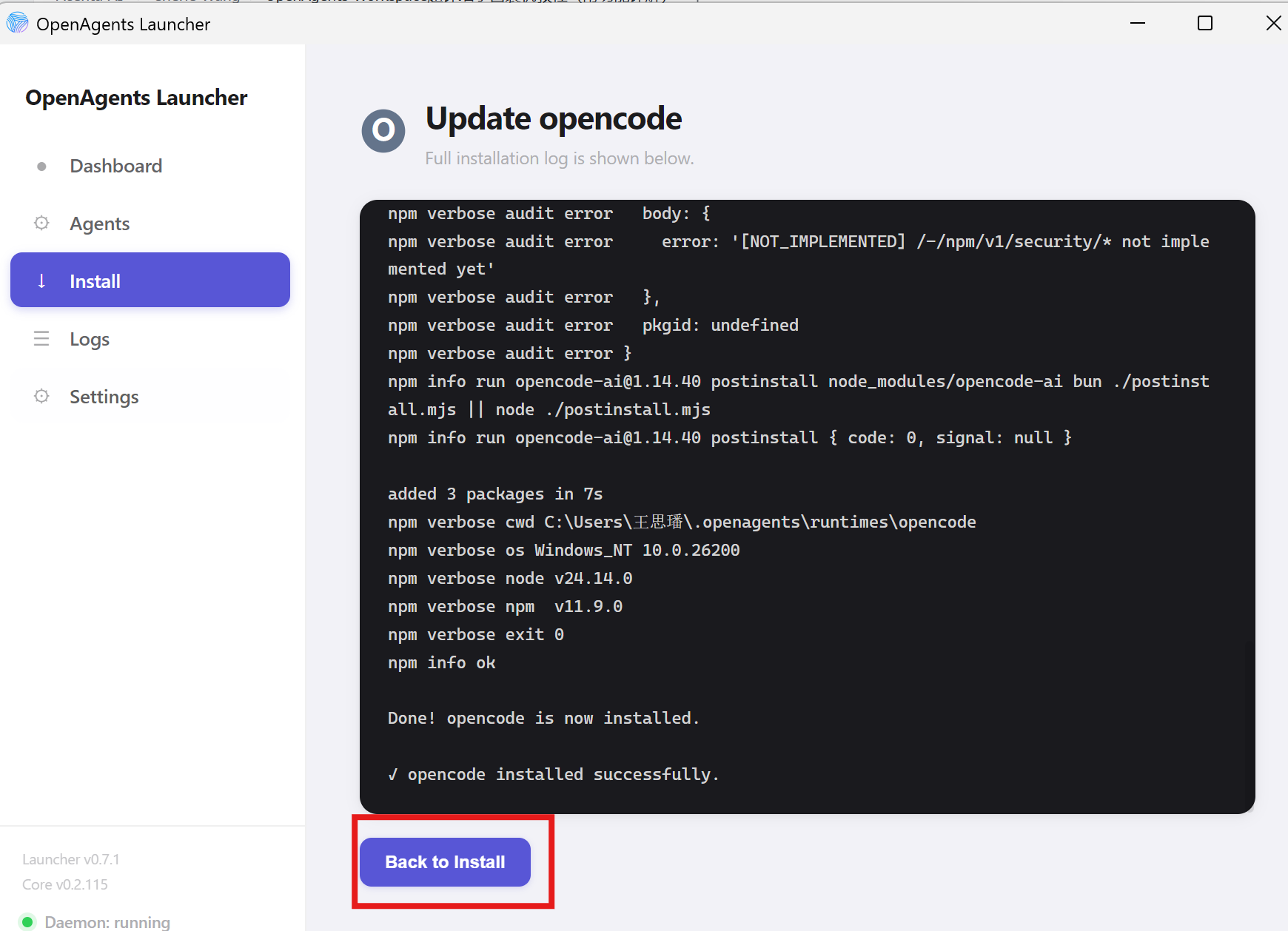Click the "npm verbose npm v11.9.0" line
Viewport: 1288px width, 931px height.
506,606
